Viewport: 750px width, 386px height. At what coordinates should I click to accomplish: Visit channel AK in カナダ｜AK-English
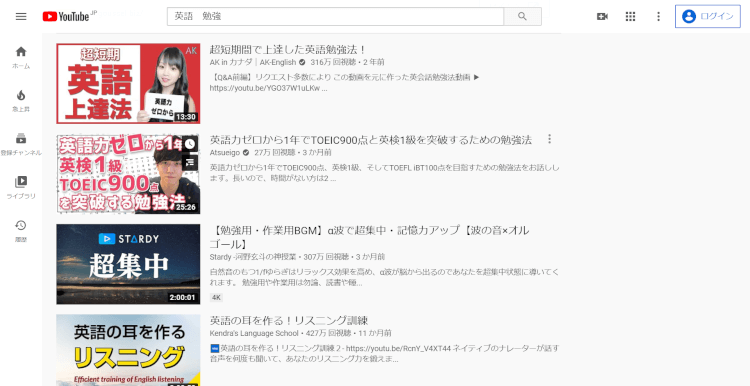[x=253, y=63]
